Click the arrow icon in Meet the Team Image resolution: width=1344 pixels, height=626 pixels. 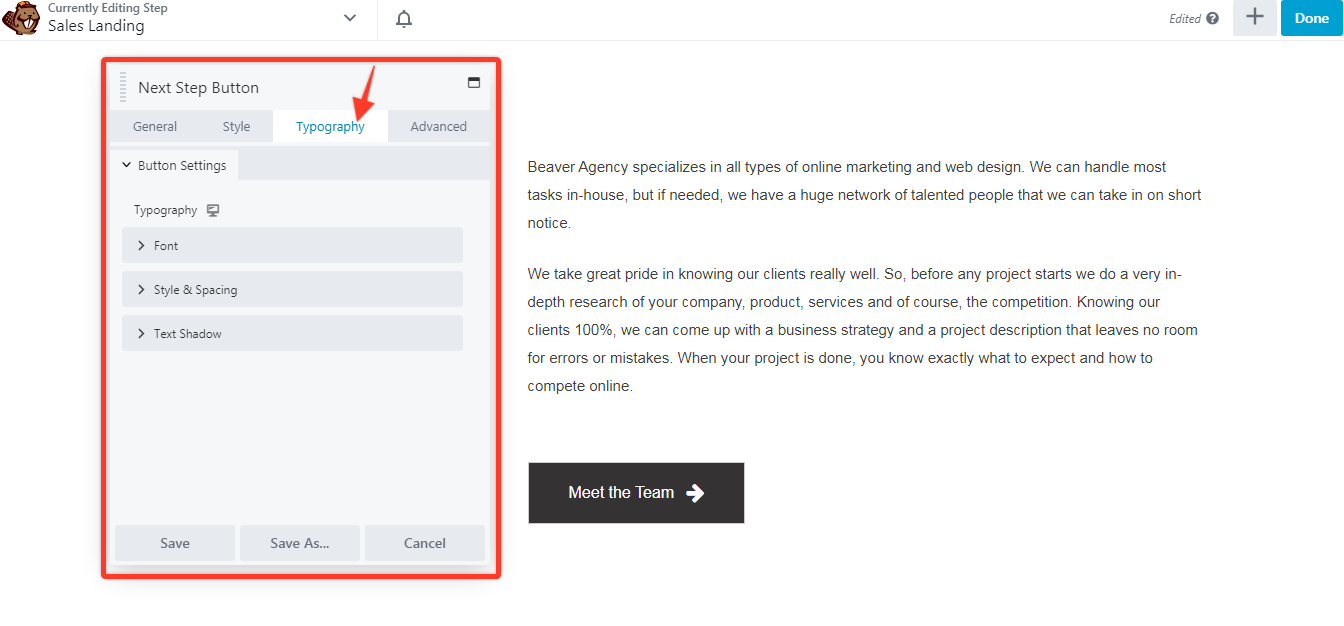coord(695,493)
